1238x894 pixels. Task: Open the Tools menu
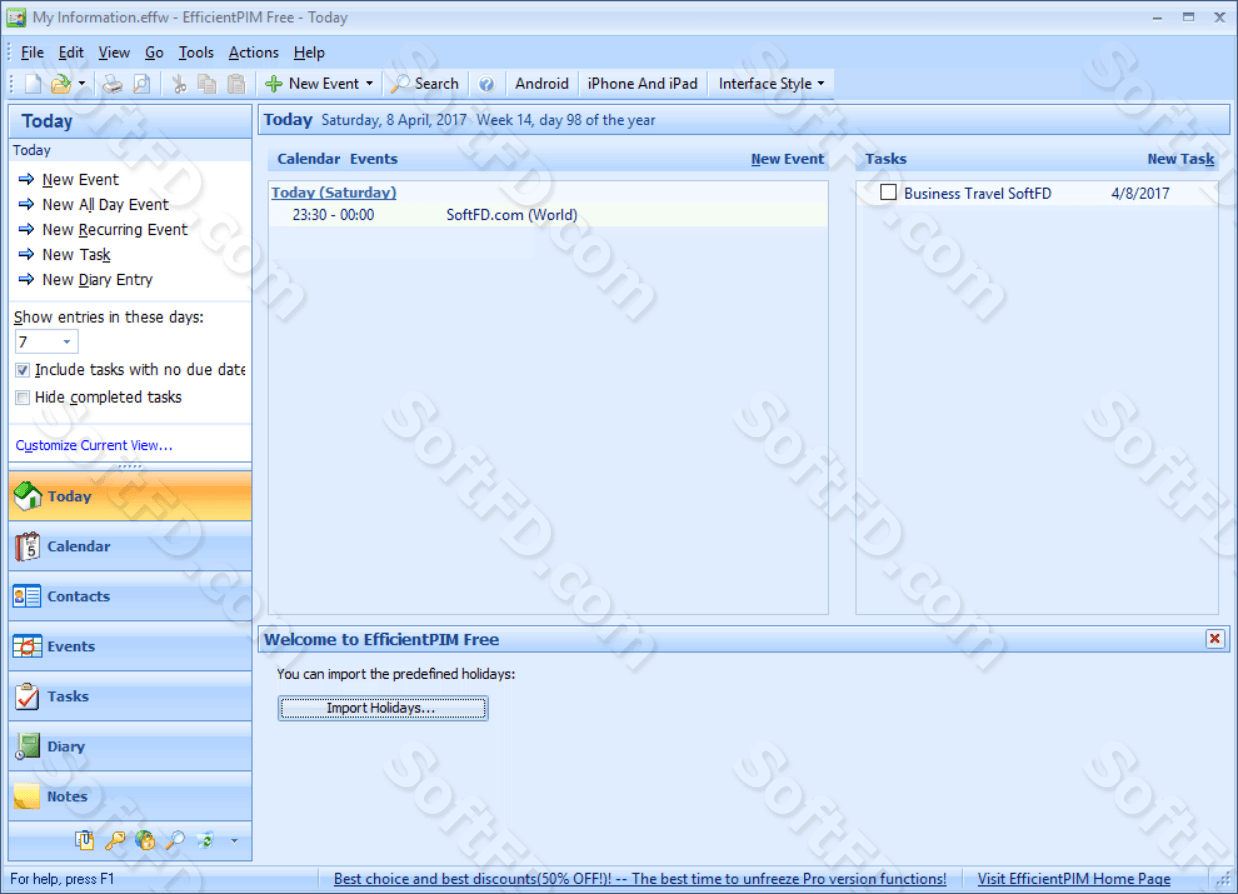tap(196, 53)
